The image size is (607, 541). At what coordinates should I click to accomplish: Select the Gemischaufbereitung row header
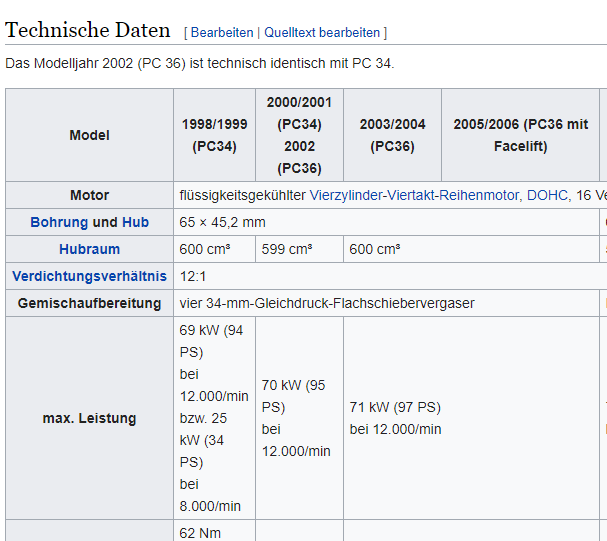[89, 303]
